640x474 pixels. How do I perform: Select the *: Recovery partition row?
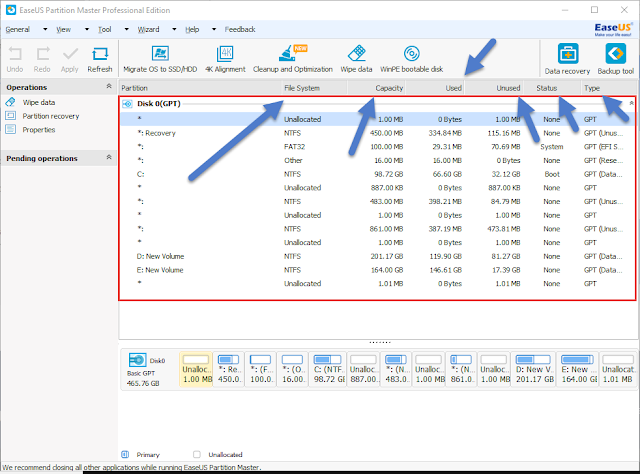point(378,133)
